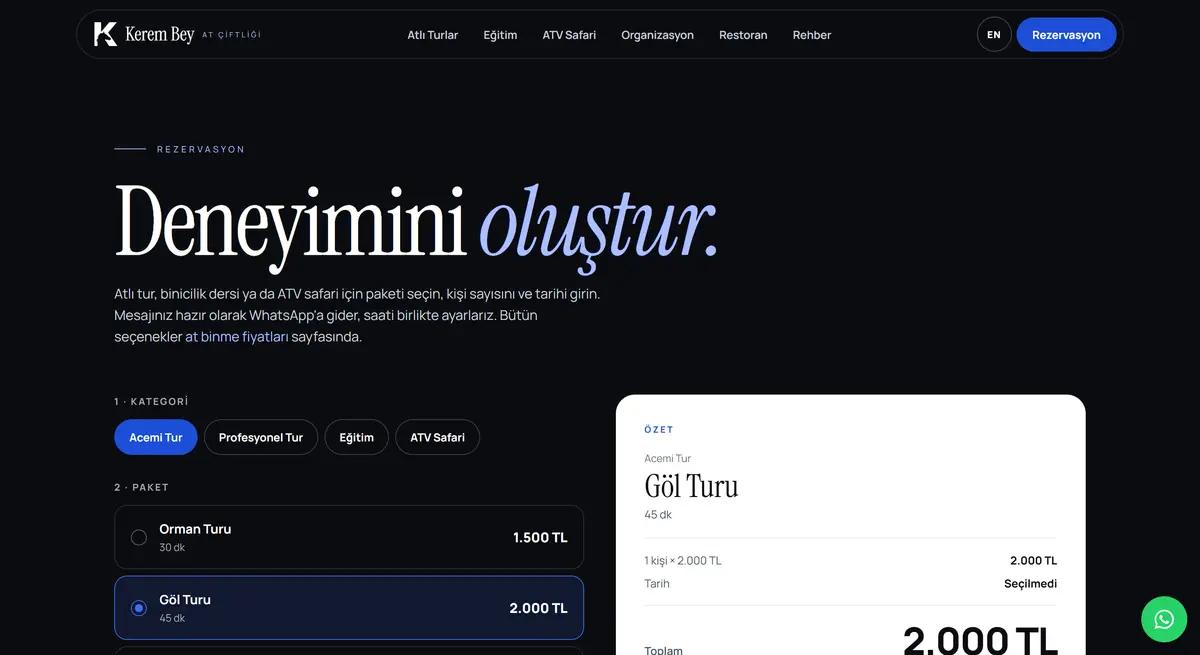Open WhatsApp chat floating icon
The height and width of the screenshot is (655, 1200).
(1164, 620)
